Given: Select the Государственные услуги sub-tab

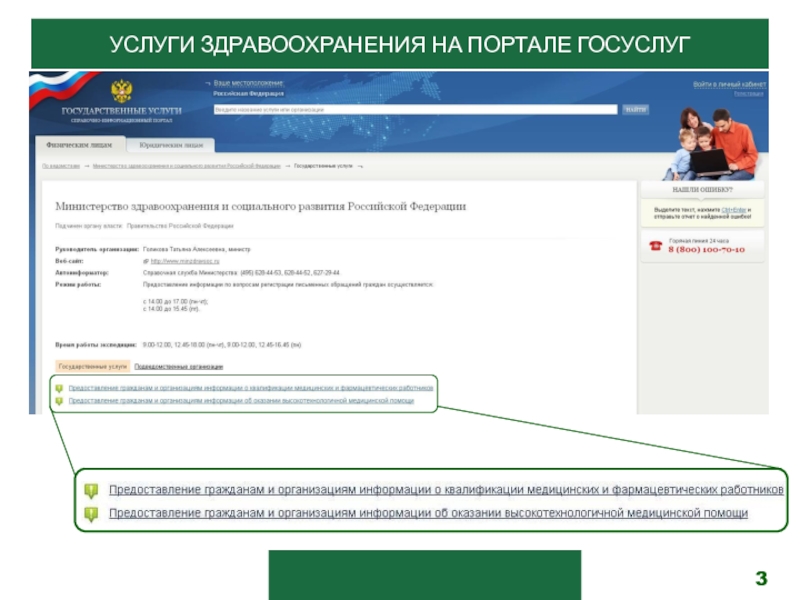Looking at the screenshot, I should pos(92,366).
